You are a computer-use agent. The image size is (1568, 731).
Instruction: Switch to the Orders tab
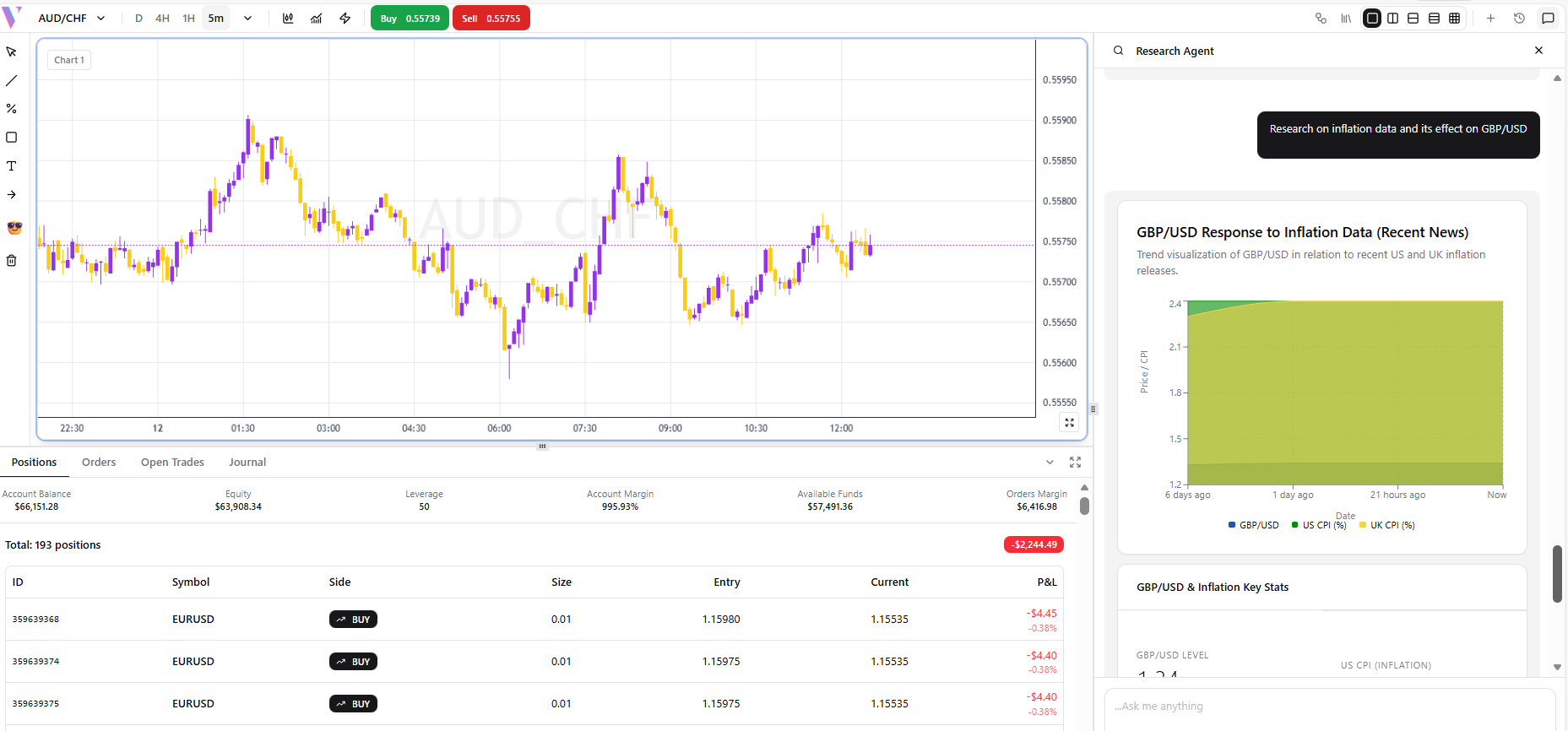click(99, 463)
